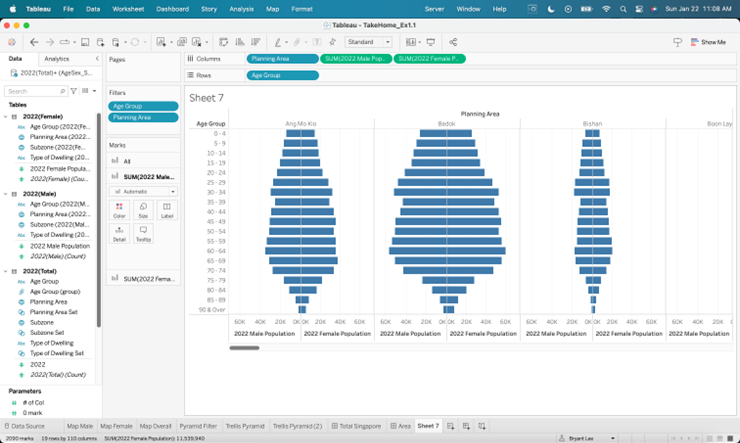Open the Trellis Pyramid sheet tab
Viewport: 740px width, 443px height.
click(244, 426)
